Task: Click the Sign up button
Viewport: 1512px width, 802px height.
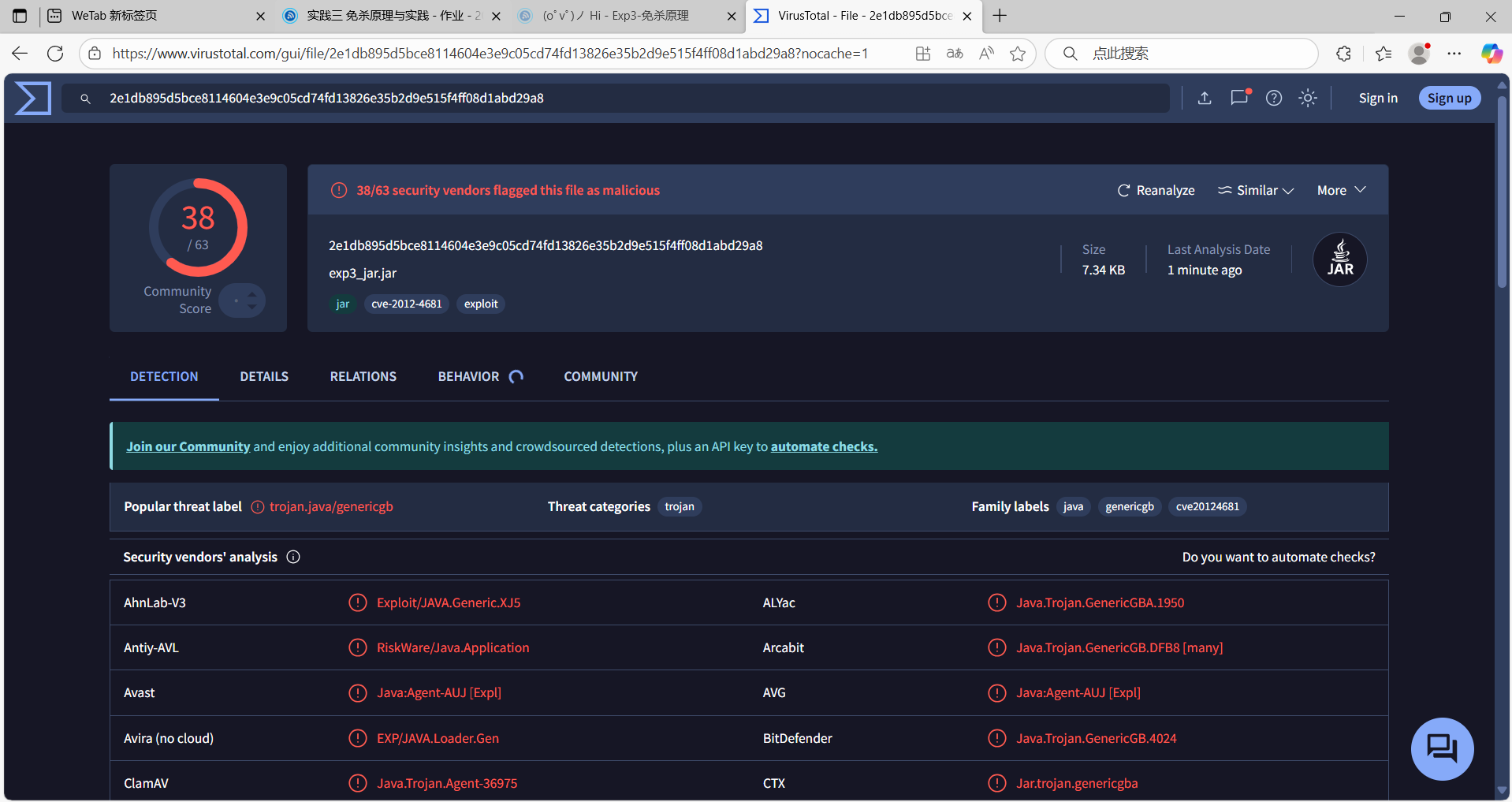Action: pyautogui.click(x=1450, y=98)
